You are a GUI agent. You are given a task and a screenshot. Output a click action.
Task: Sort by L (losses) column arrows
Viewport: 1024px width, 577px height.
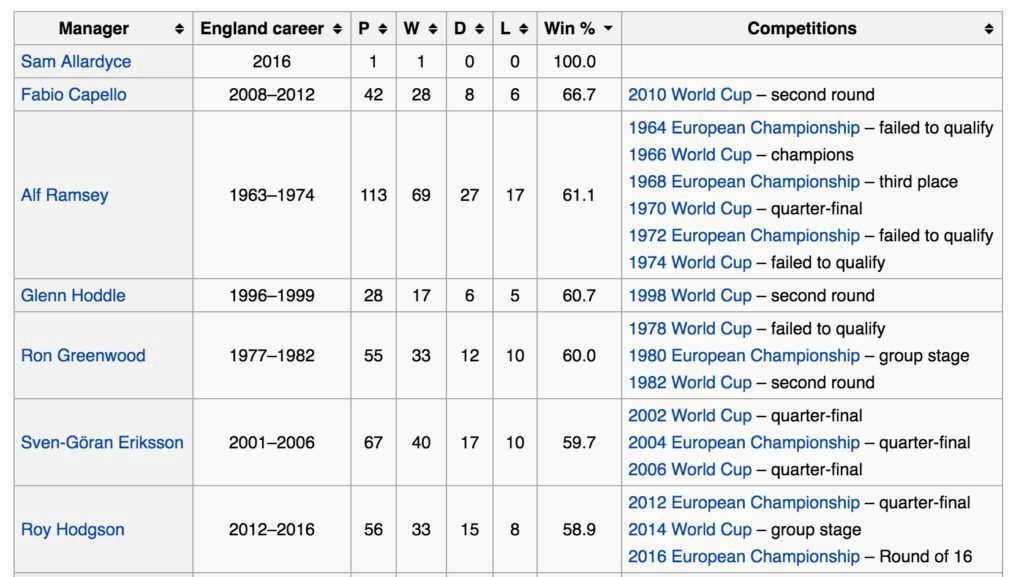(x=525, y=29)
